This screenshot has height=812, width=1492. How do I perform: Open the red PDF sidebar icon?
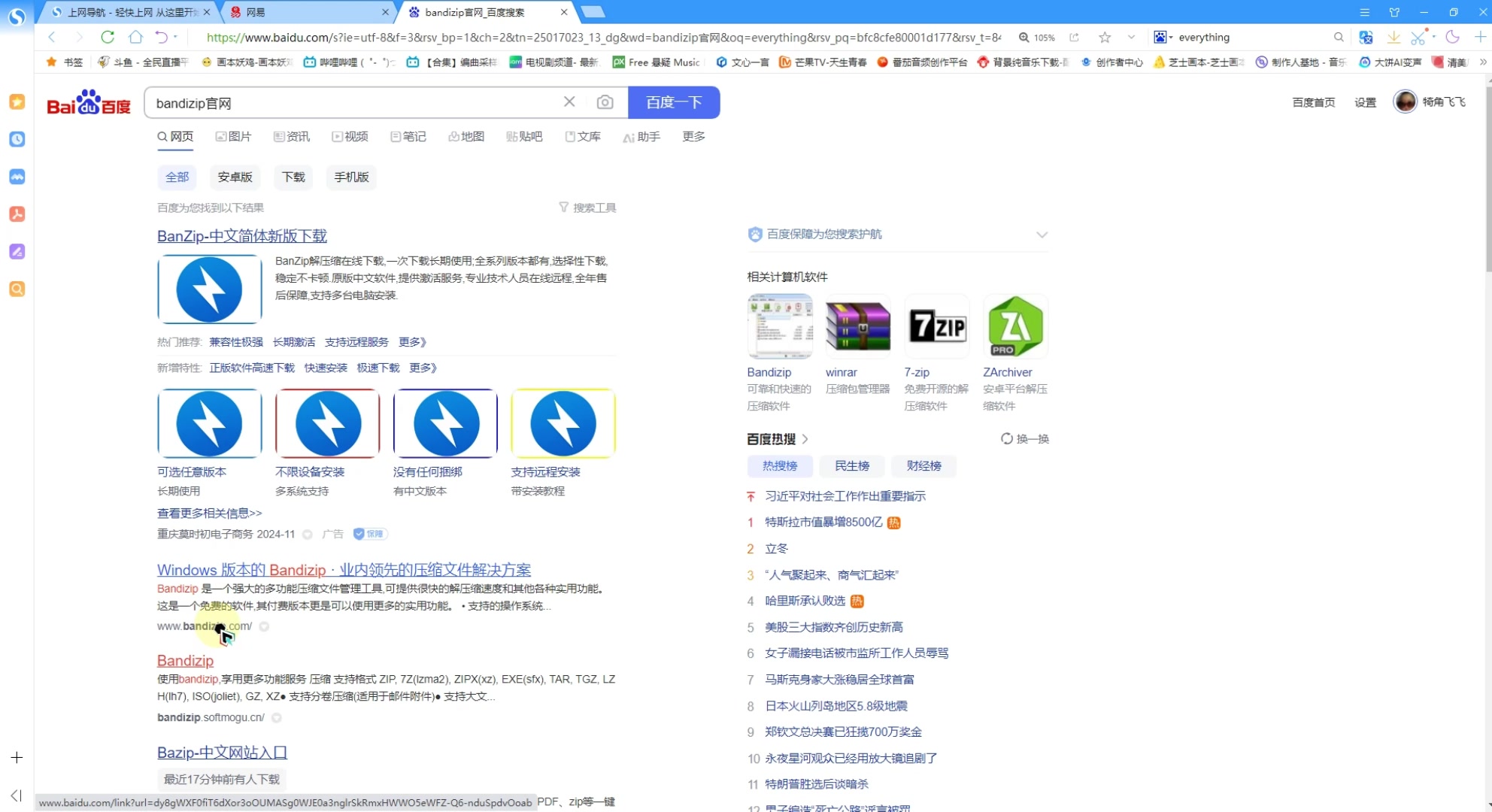click(x=17, y=214)
